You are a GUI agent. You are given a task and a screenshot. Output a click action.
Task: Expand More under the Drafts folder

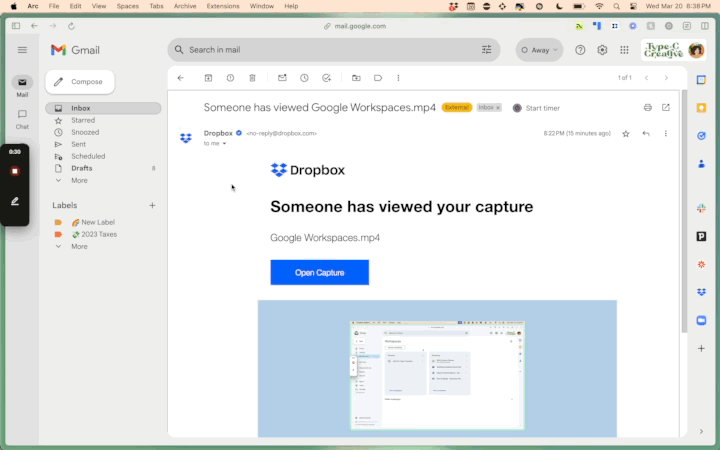pyautogui.click(x=79, y=180)
